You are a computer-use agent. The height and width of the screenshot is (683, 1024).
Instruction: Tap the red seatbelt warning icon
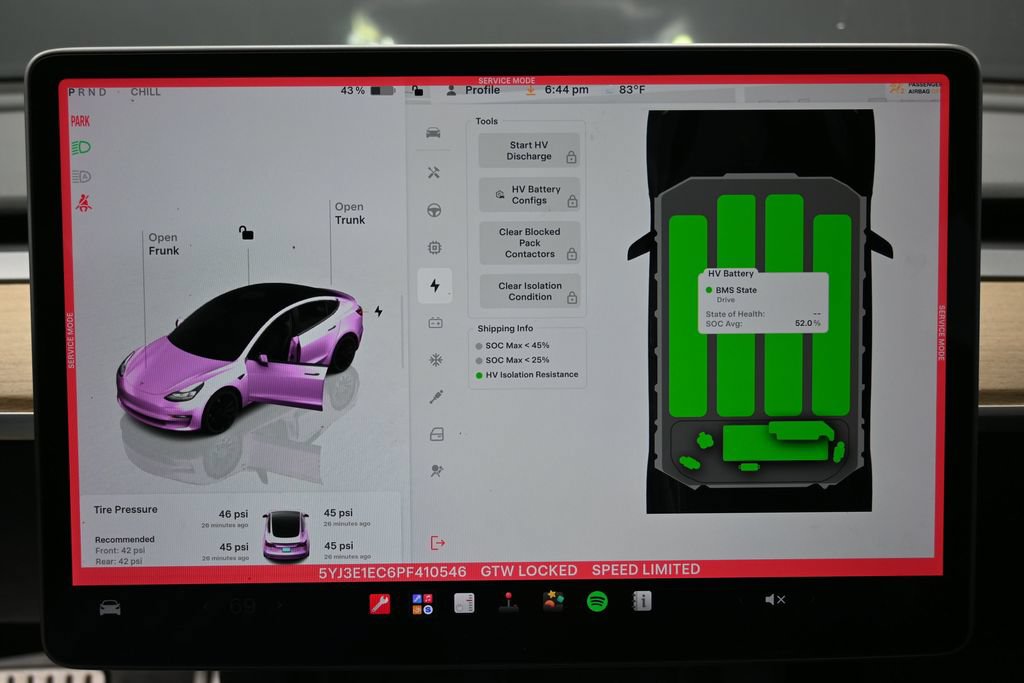pos(83,203)
